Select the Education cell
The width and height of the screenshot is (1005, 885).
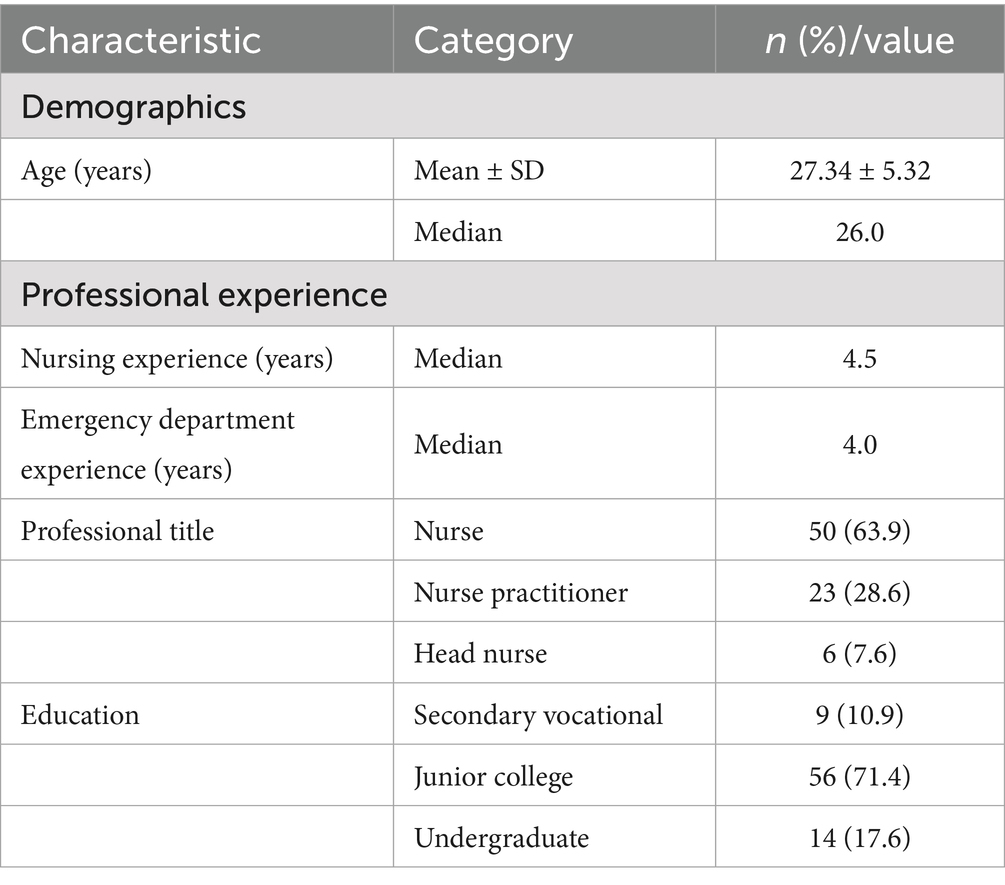80,715
